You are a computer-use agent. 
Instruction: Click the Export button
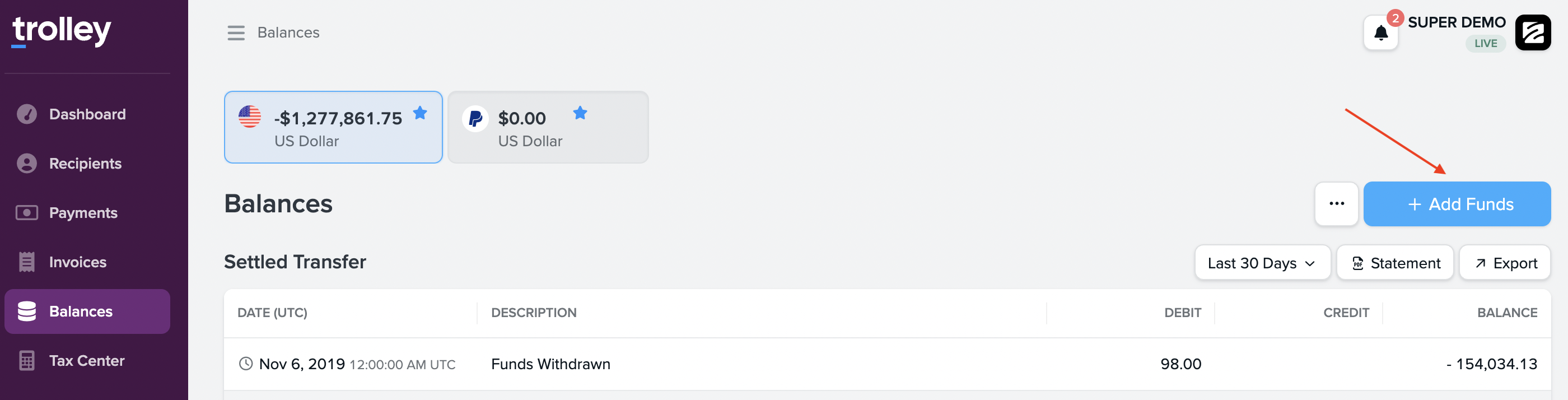point(1504,263)
